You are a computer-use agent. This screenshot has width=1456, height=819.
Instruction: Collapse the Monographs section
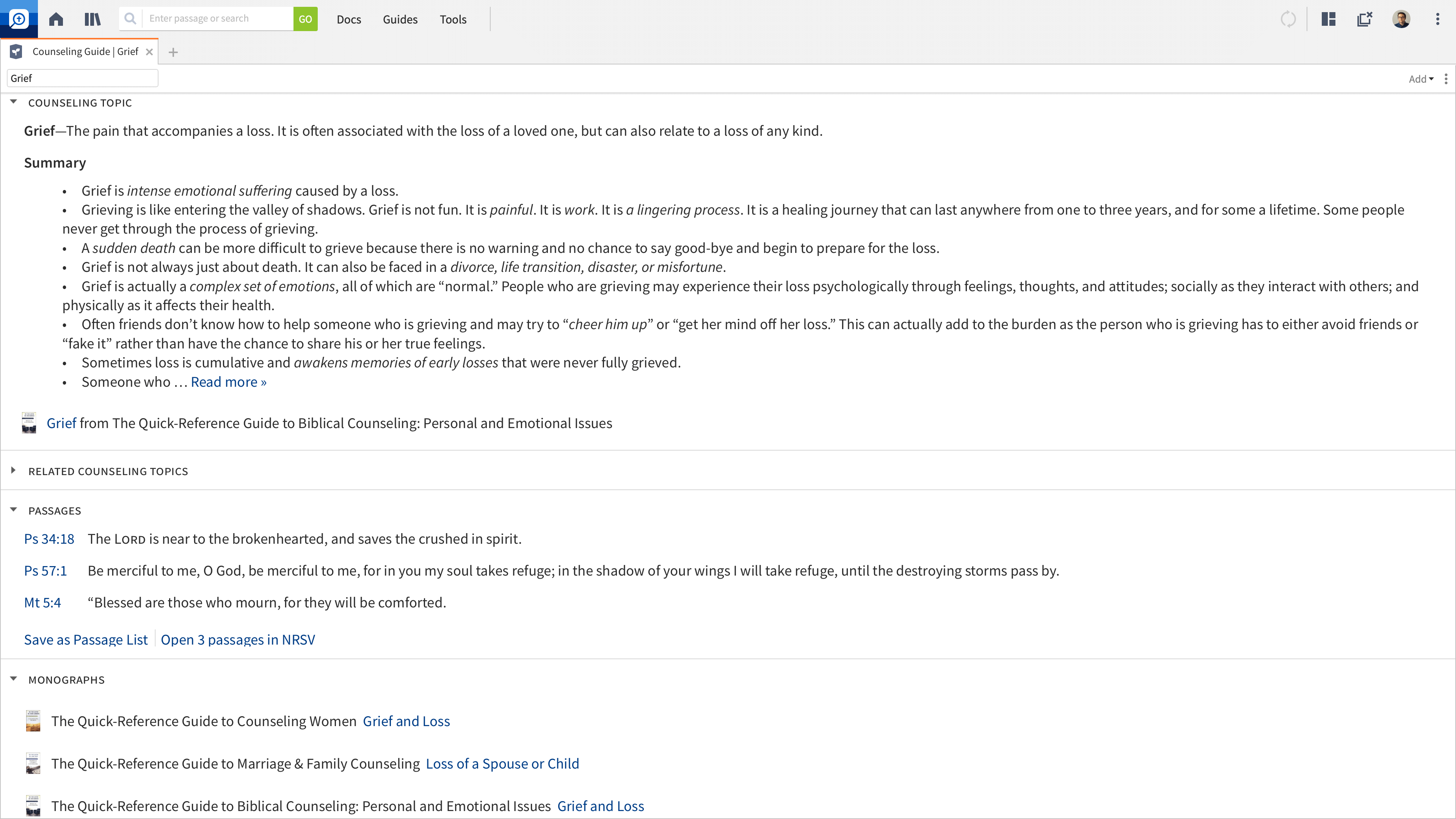point(14,679)
